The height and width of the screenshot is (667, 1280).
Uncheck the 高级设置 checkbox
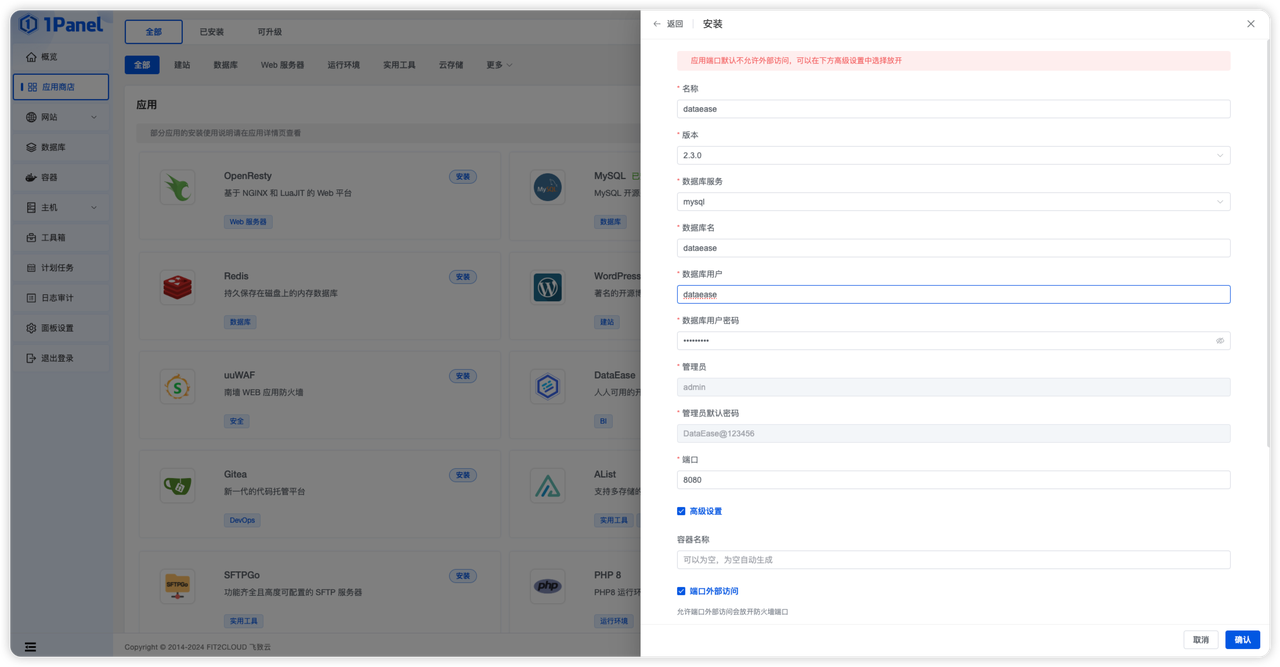point(681,511)
